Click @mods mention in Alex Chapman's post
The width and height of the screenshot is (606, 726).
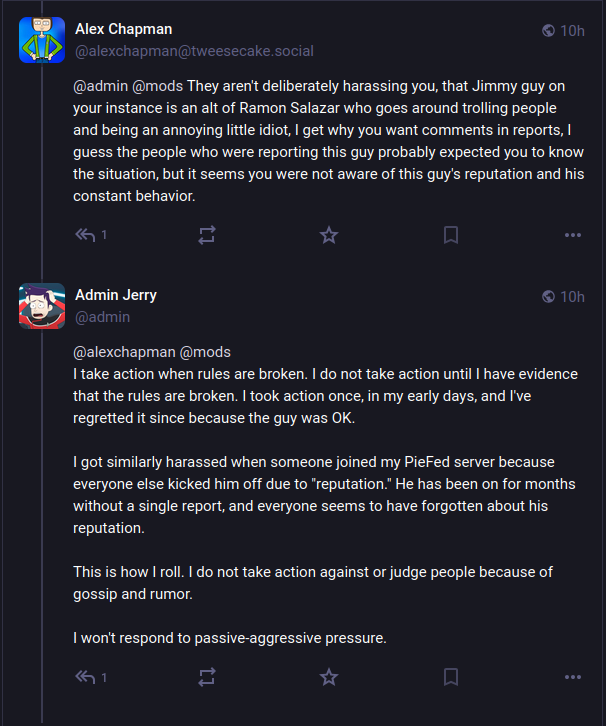pos(154,85)
